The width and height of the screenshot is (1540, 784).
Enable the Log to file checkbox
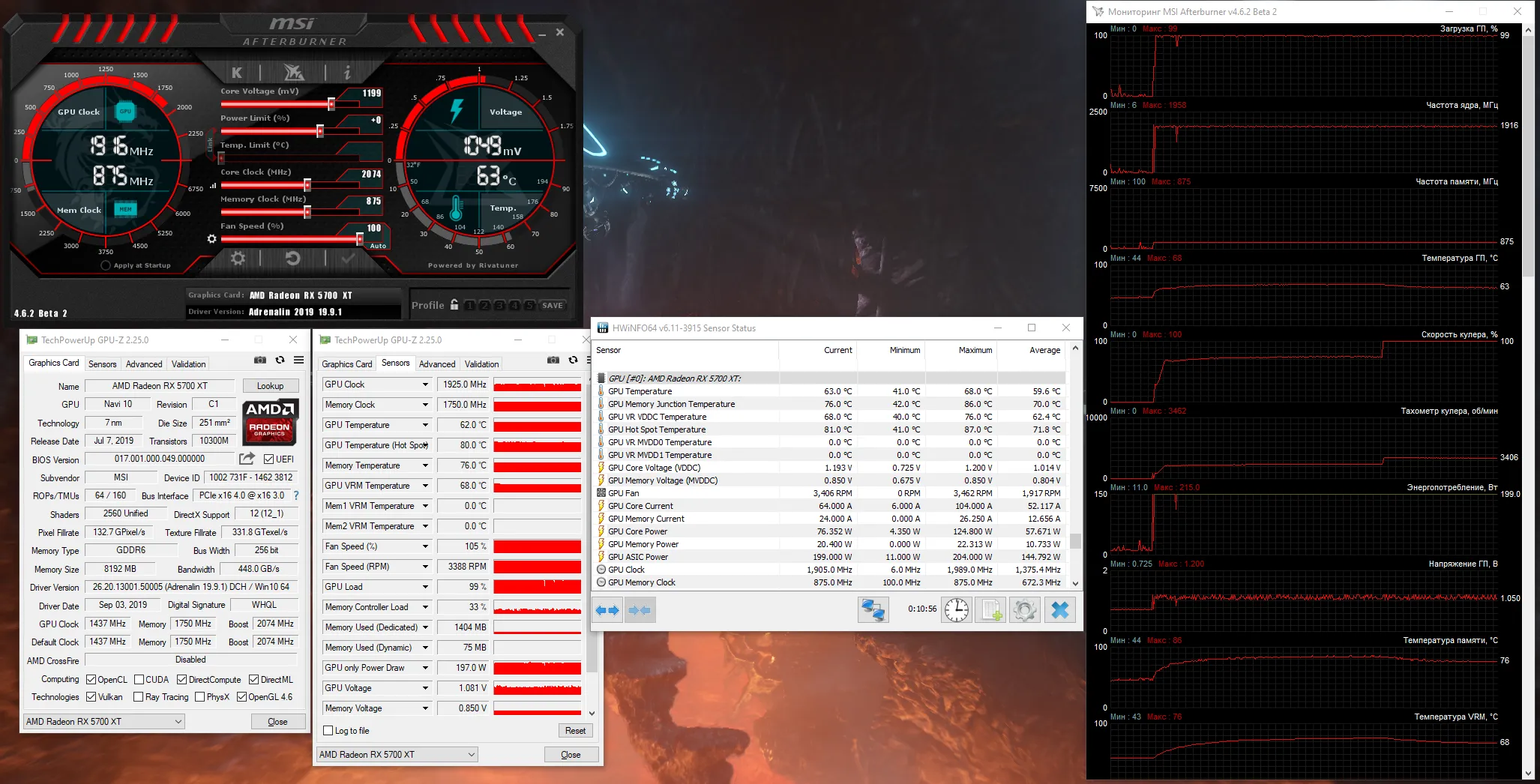328,731
